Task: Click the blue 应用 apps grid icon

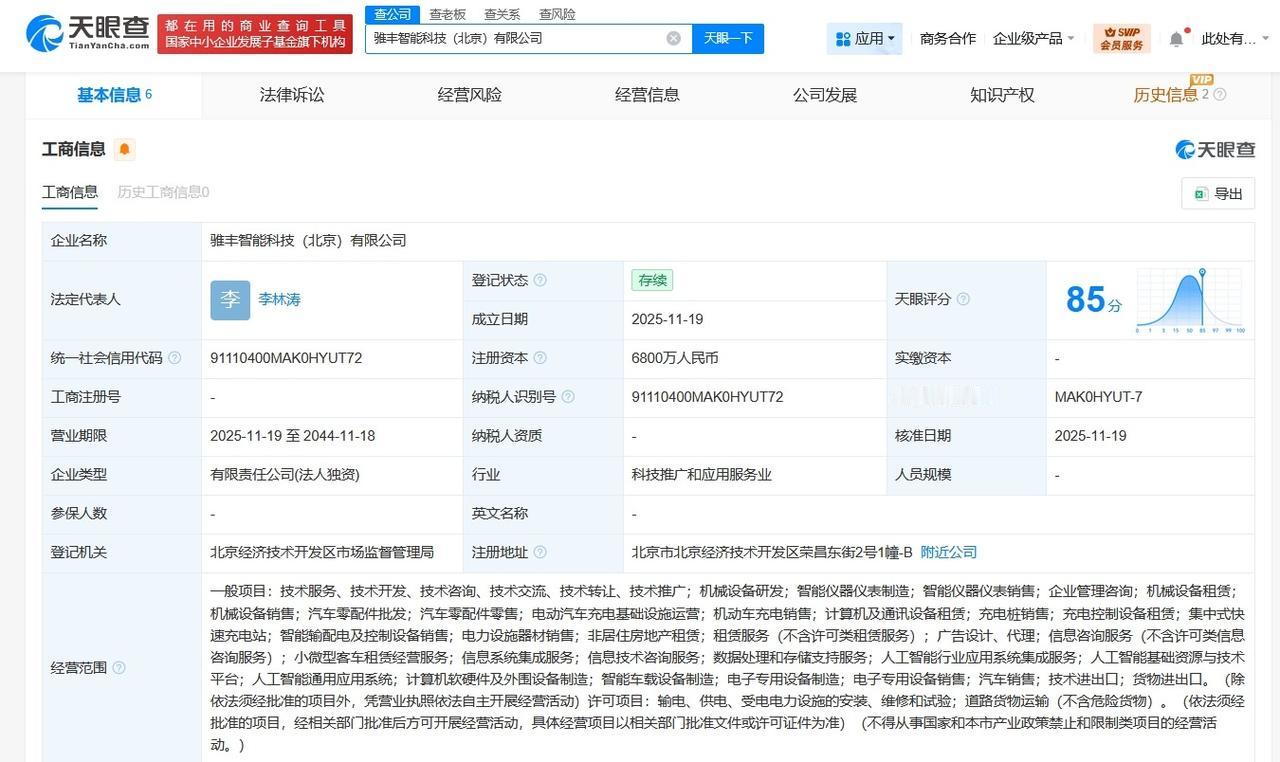Action: coord(845,37)
